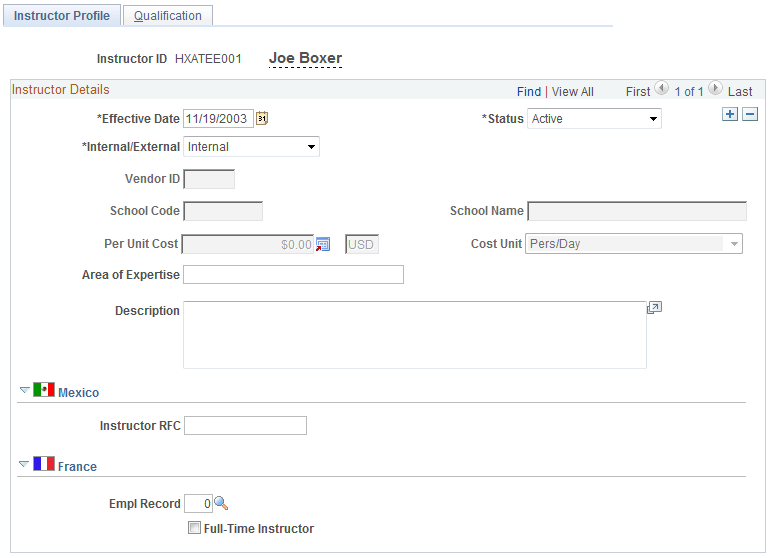Show previous row arrow icon
The height and width of the screenshot is (558, 772).
coord(661,88)
